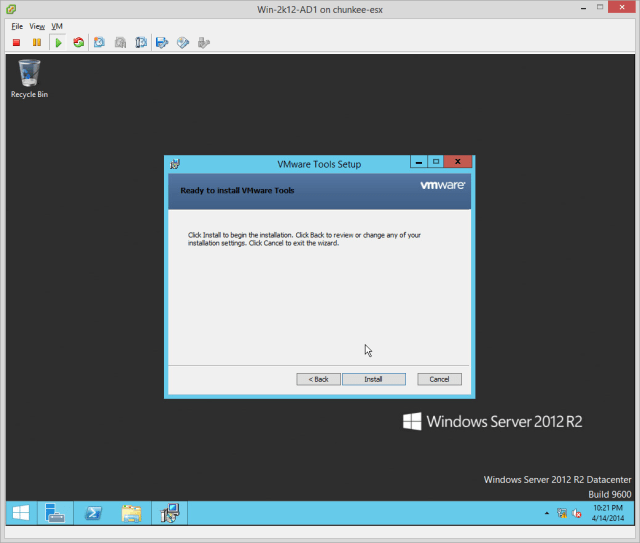The height and width of the screenshot is (543, 640).
Task: Cancel the VMware Tools setup wizard
Action: point(439,379)
